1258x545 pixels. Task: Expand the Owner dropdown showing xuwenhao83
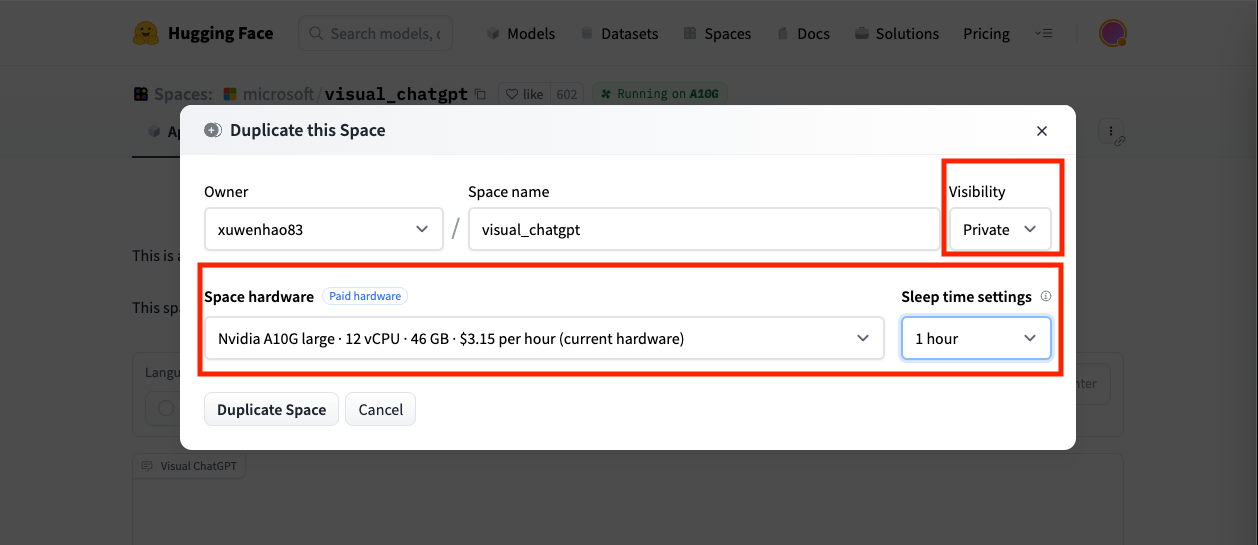click(323, 229)
